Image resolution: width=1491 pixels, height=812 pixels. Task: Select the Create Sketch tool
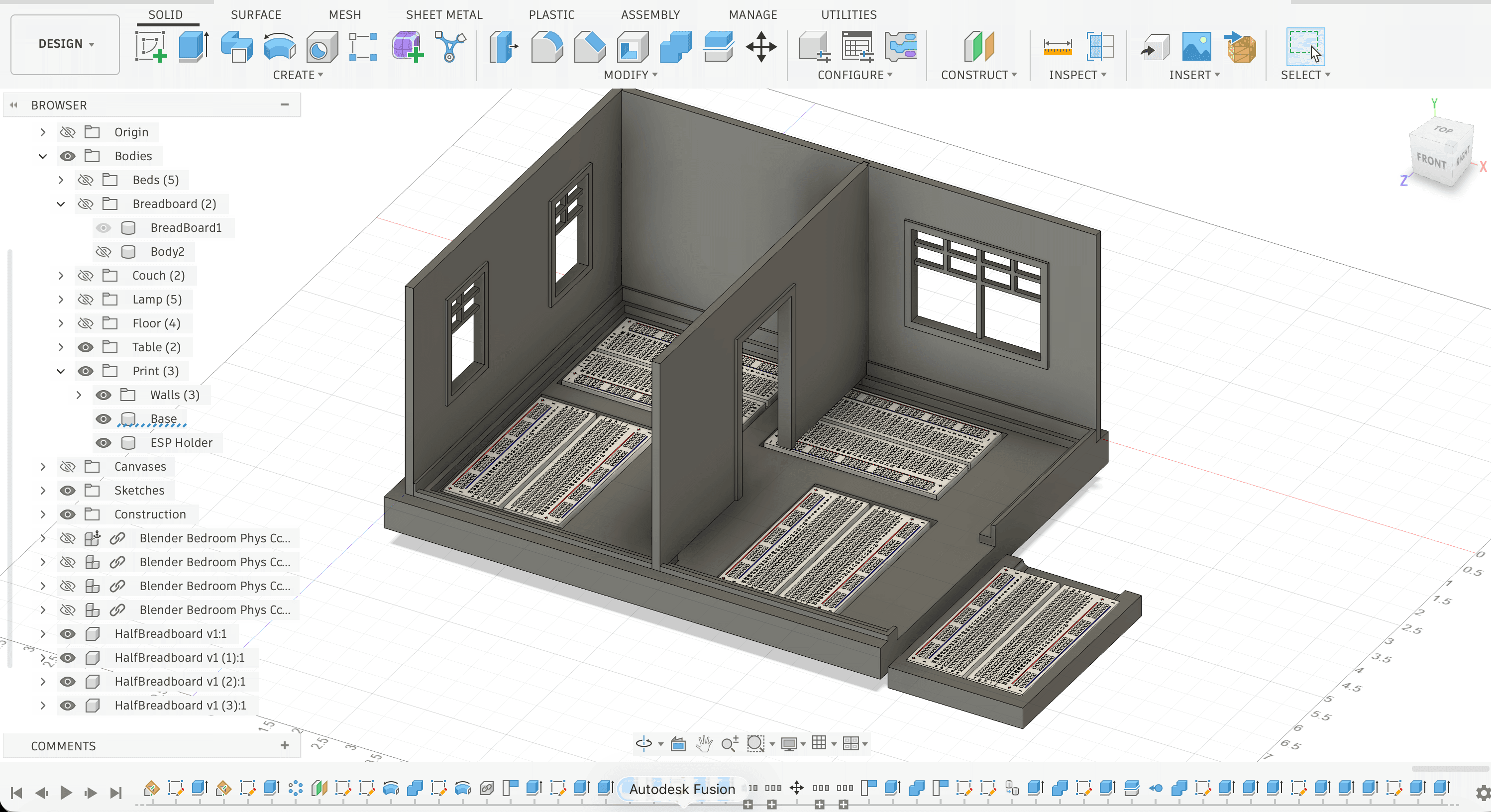[x=150, y=46]
